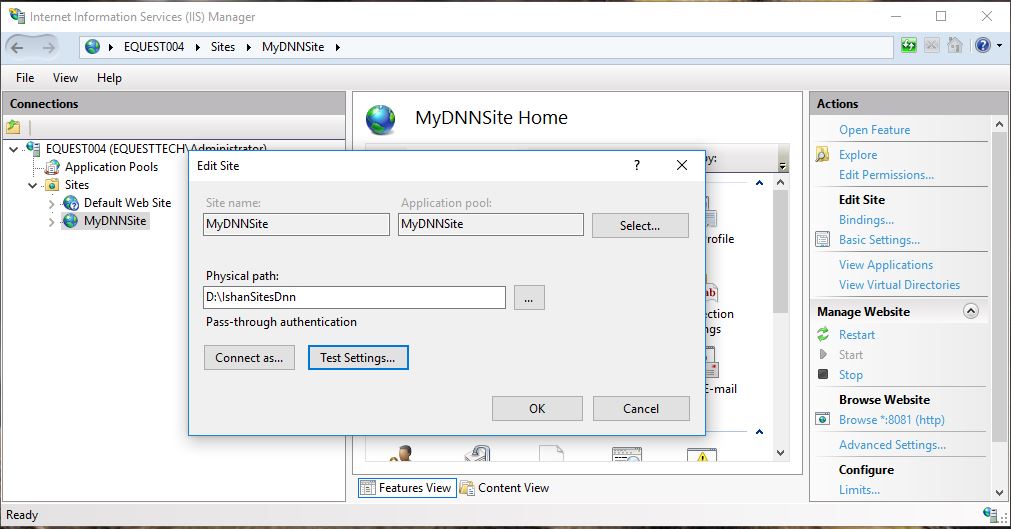Switch to Features View tab
1011x529 pixels.
407,488
